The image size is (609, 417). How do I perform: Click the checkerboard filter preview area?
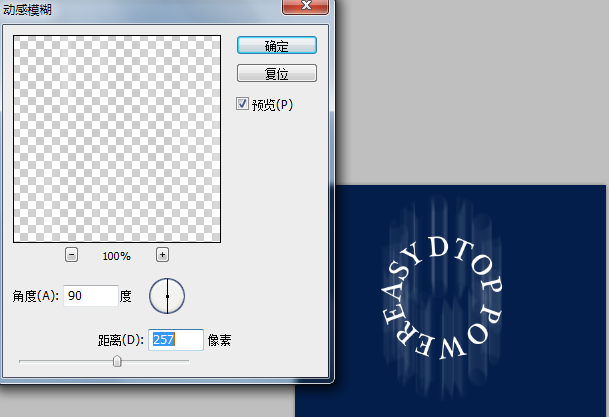click(x=116, y=137)
